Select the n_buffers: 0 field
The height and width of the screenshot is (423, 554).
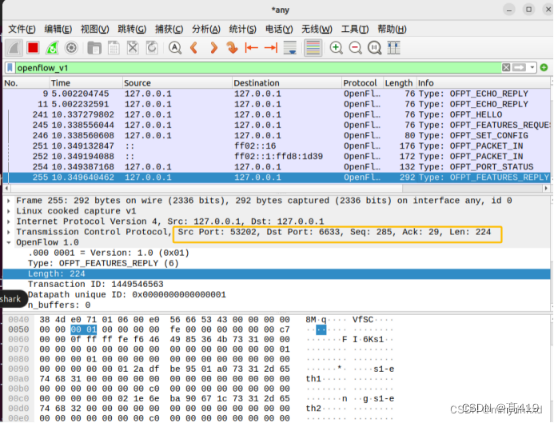tap(59, 305)
